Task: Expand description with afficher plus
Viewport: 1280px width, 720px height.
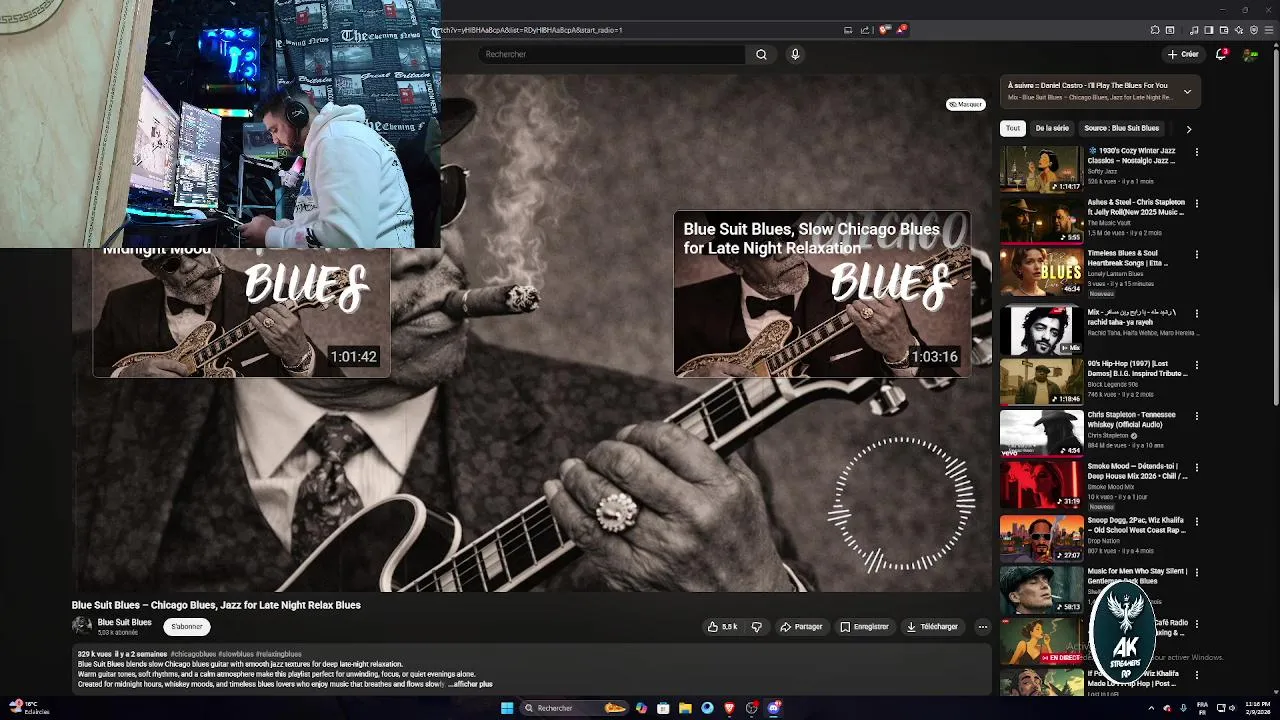Action: pos(471,684)
